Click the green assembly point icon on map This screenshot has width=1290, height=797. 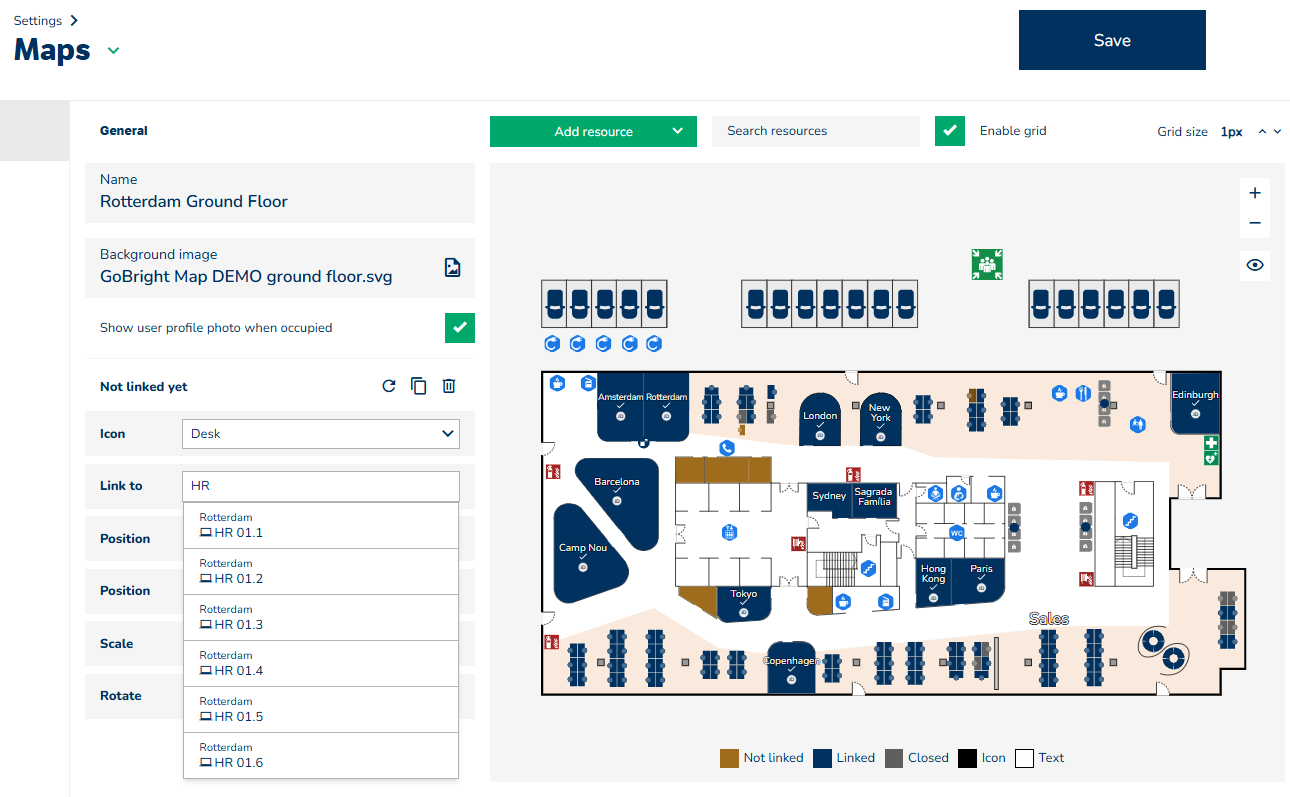987,264
